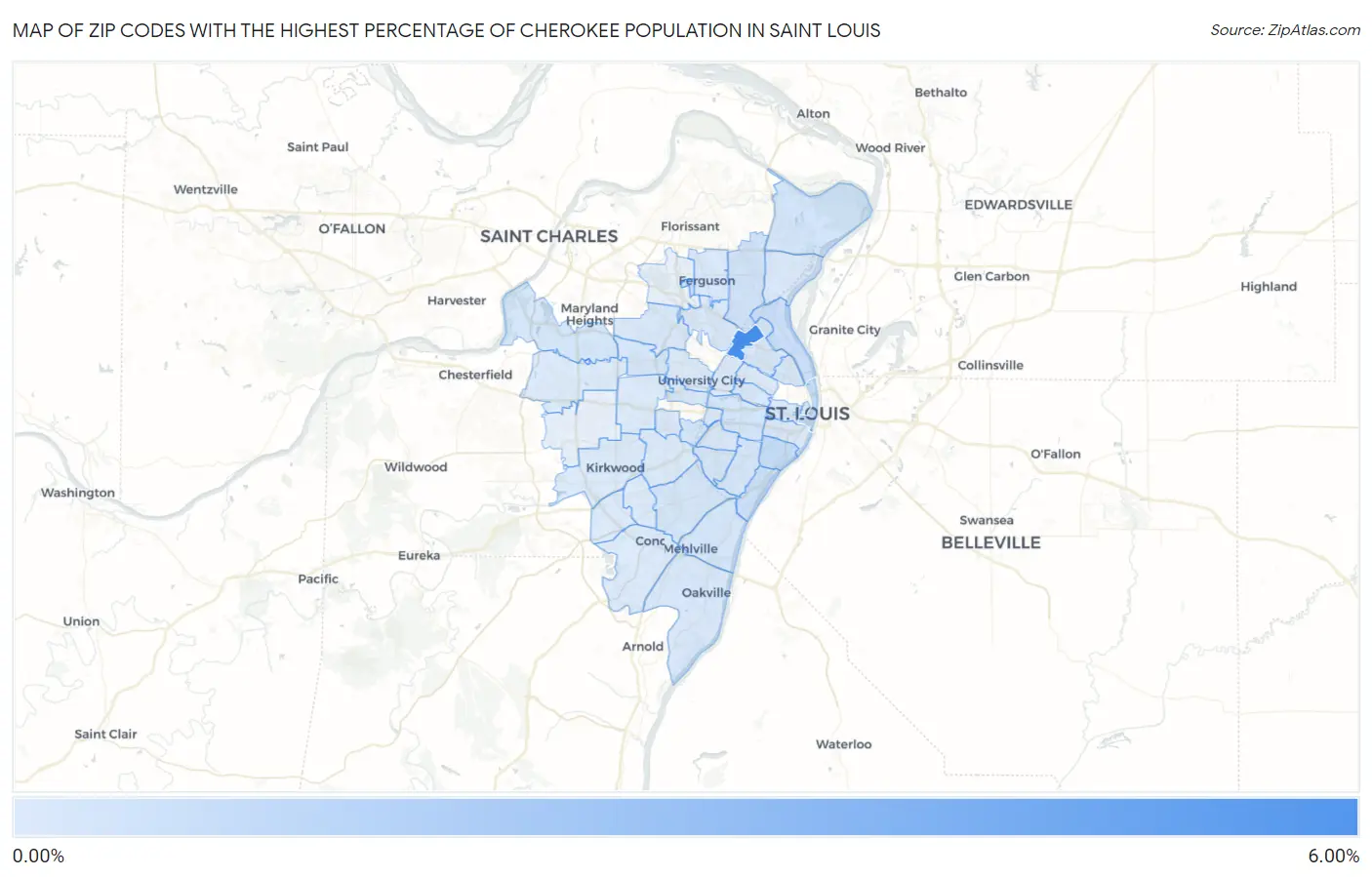1372x877 pixels.
Task: Click the Chesterfield map label
Action: click(475, 375)
